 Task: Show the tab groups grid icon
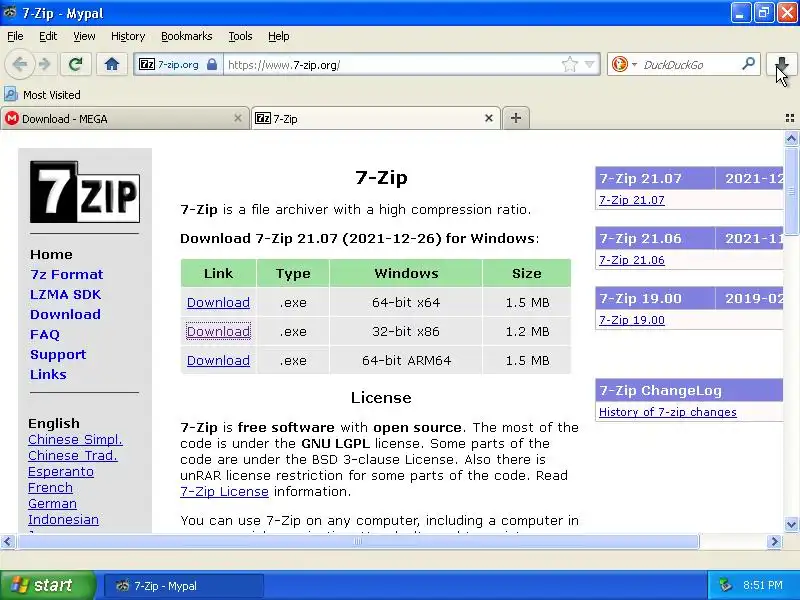pyautogui.click(x=790, y=118)
